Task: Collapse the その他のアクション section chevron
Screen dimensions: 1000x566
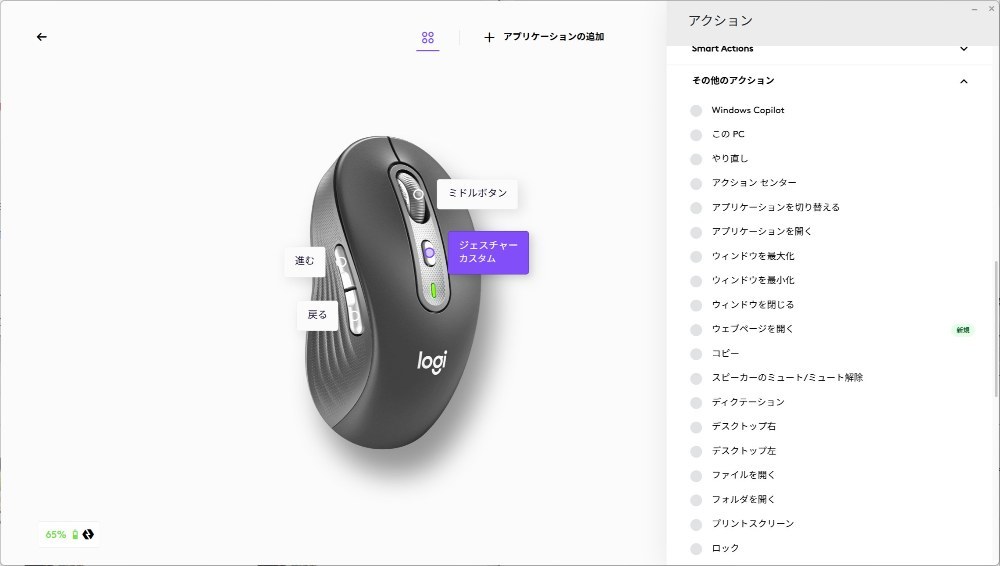Action: [x=964, y=81]
